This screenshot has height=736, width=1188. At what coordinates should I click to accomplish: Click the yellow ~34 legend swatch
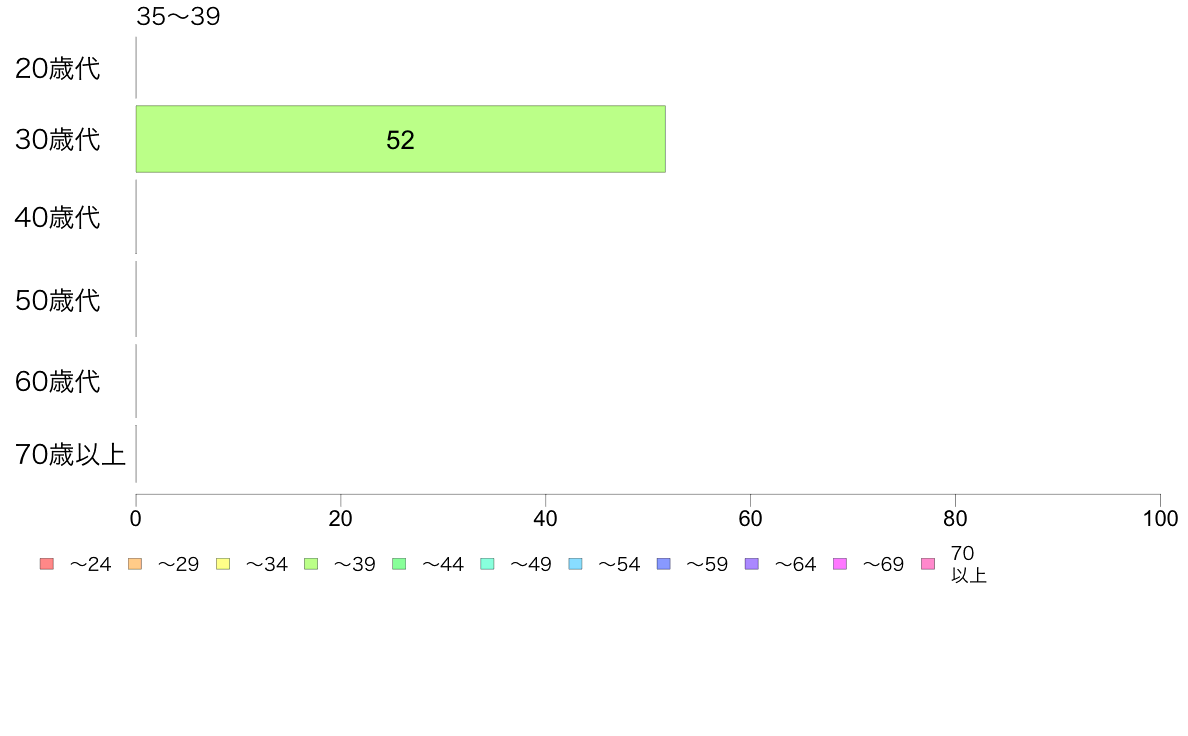tap(223, 564)
